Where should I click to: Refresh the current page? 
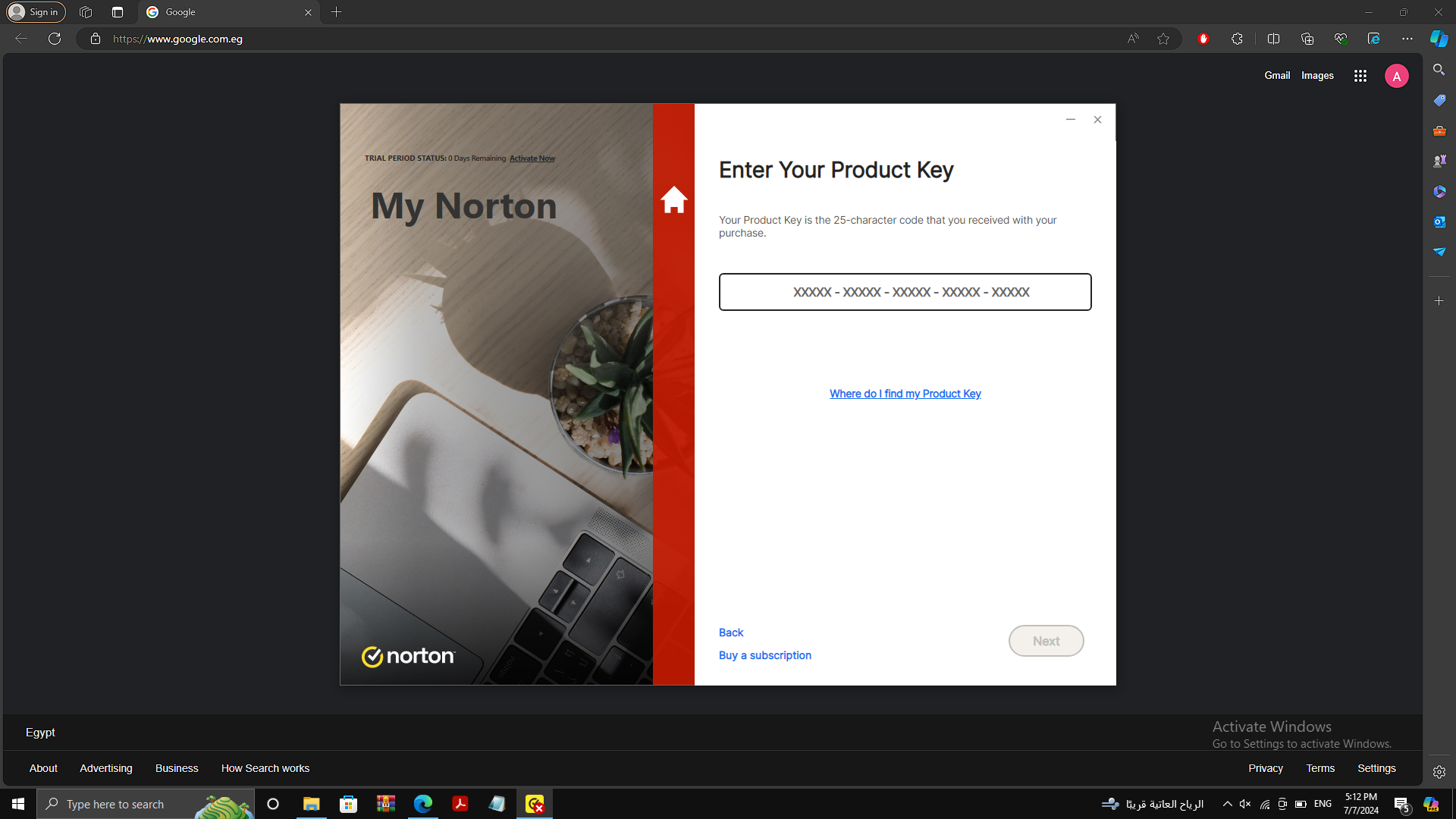click(x=55, y=39)
